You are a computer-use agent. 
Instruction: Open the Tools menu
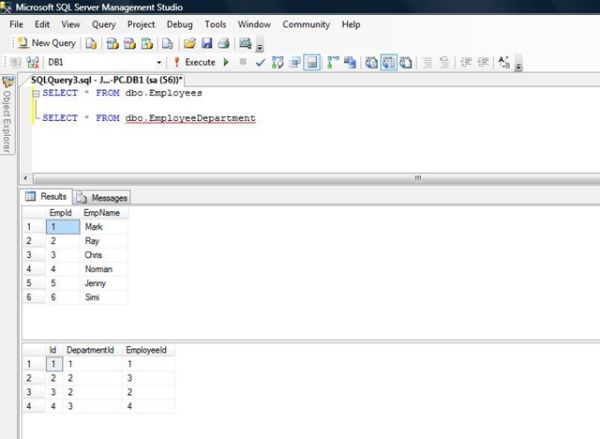215,24
